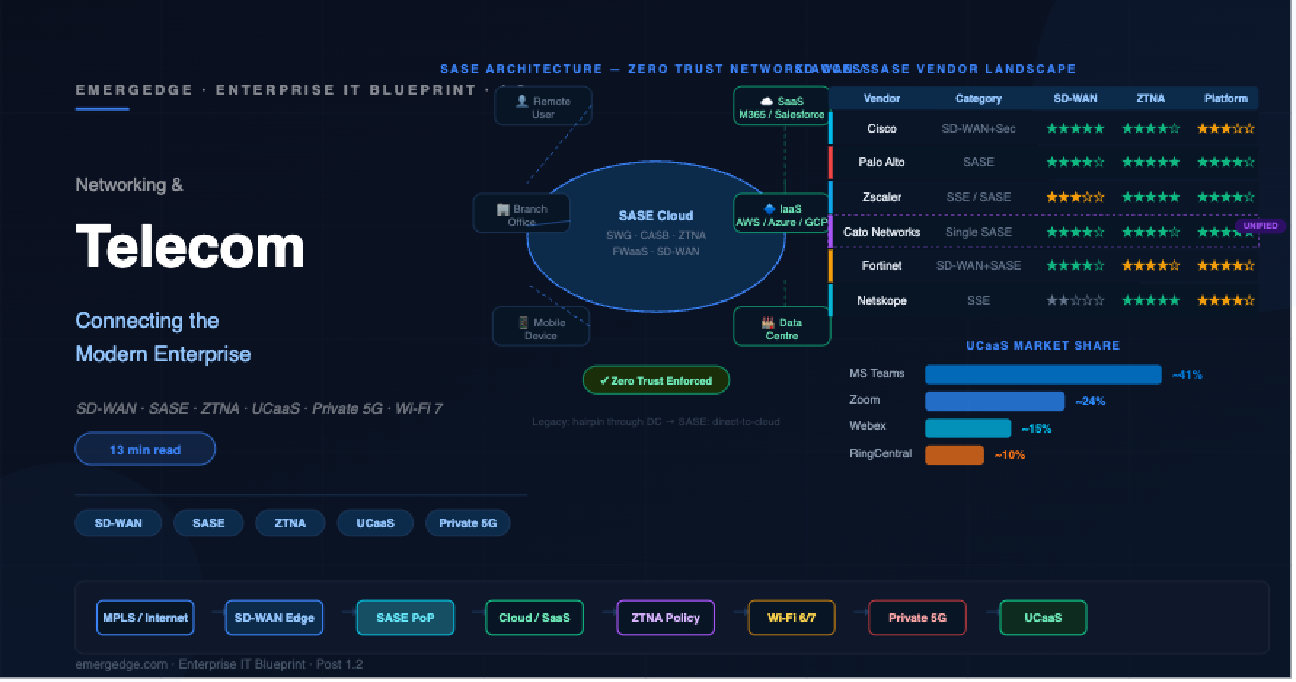
Task: Click the SD-WAN+Sec category cell
Action: tap(978, 129)
